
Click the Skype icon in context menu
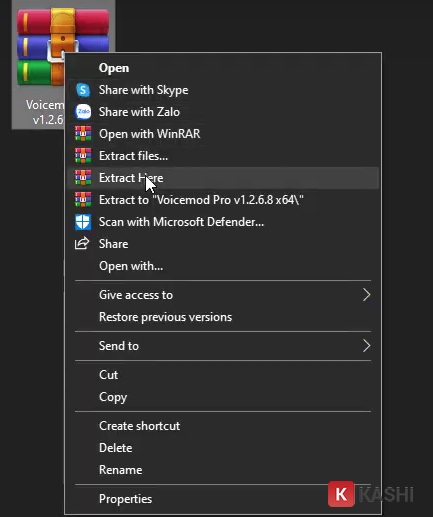click(83, 90)
